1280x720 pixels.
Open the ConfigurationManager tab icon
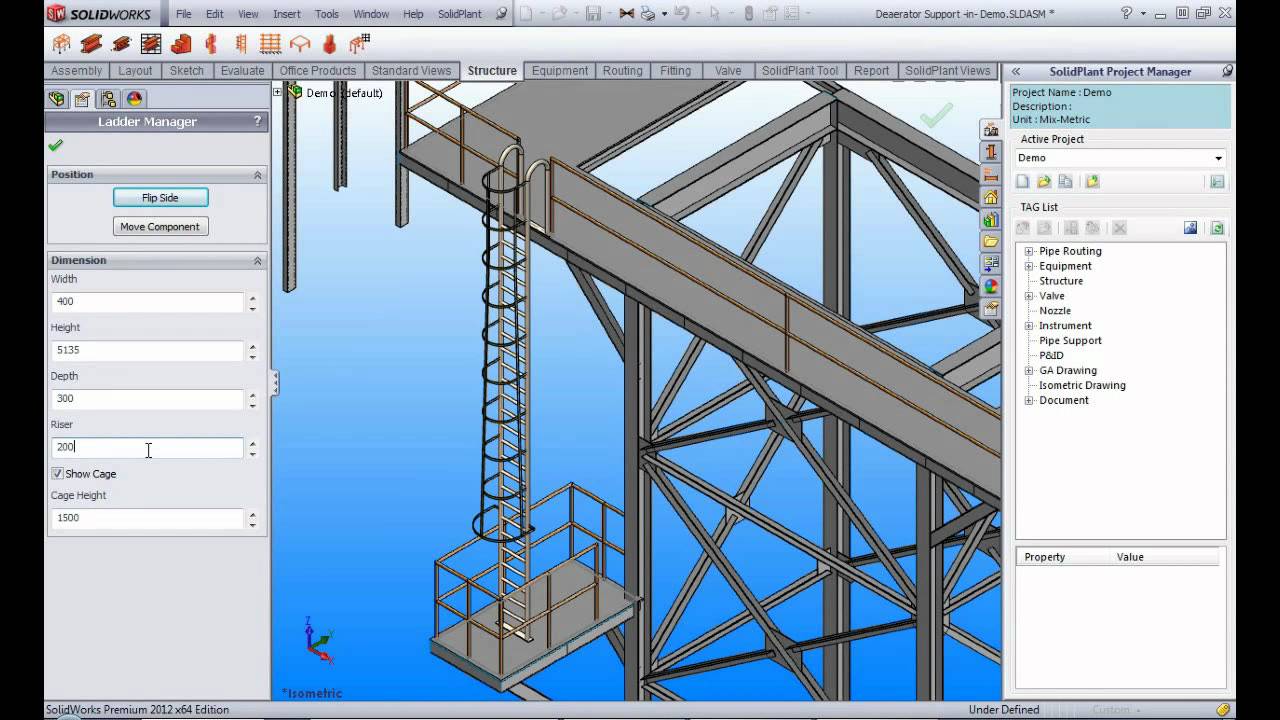coord(108,99)
